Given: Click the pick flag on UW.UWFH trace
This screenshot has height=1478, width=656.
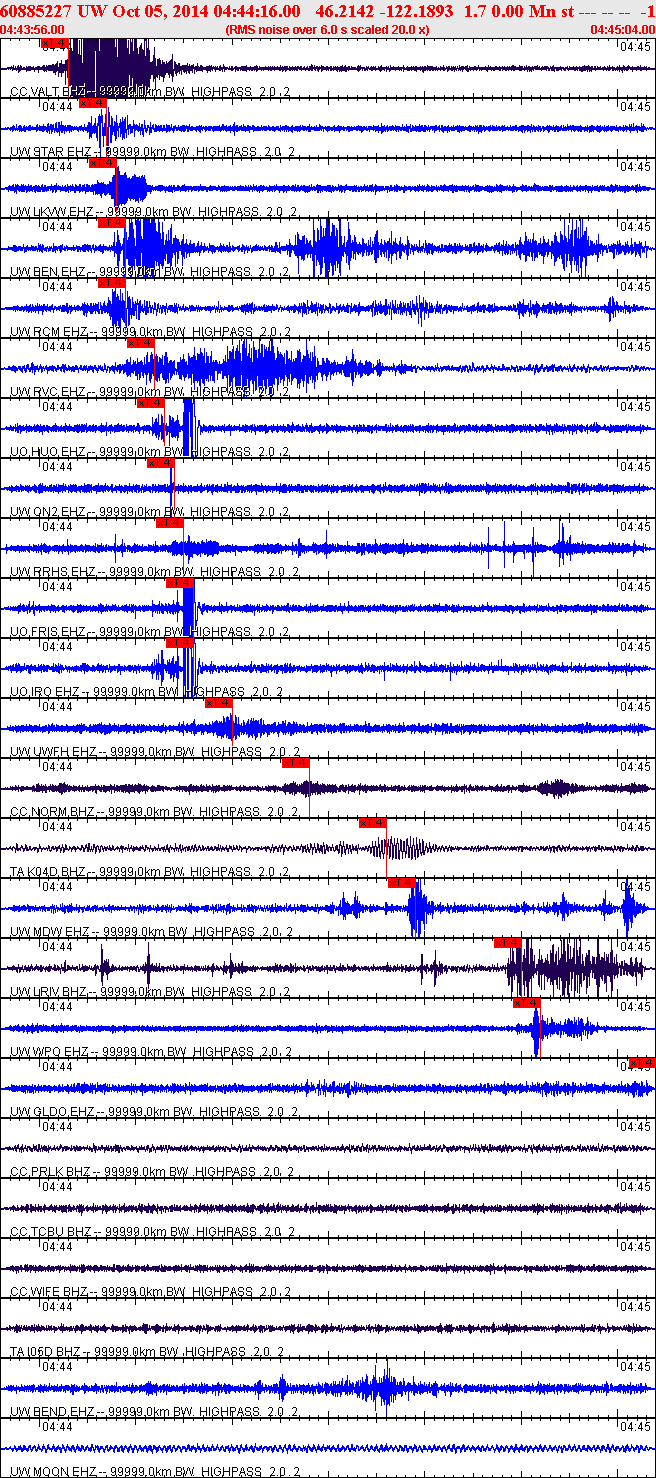Looking at the screenshot, I should (218, 703).
